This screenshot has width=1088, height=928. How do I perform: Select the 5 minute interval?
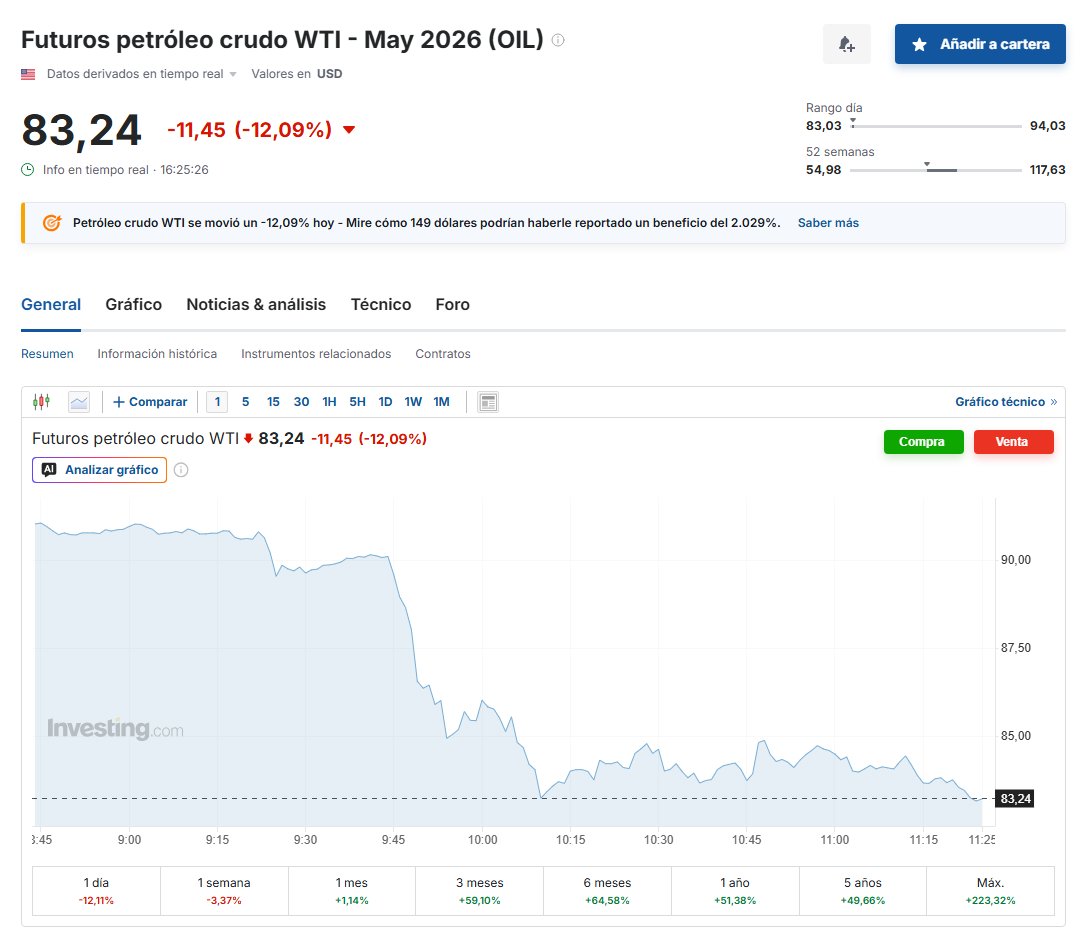[245, 402]
